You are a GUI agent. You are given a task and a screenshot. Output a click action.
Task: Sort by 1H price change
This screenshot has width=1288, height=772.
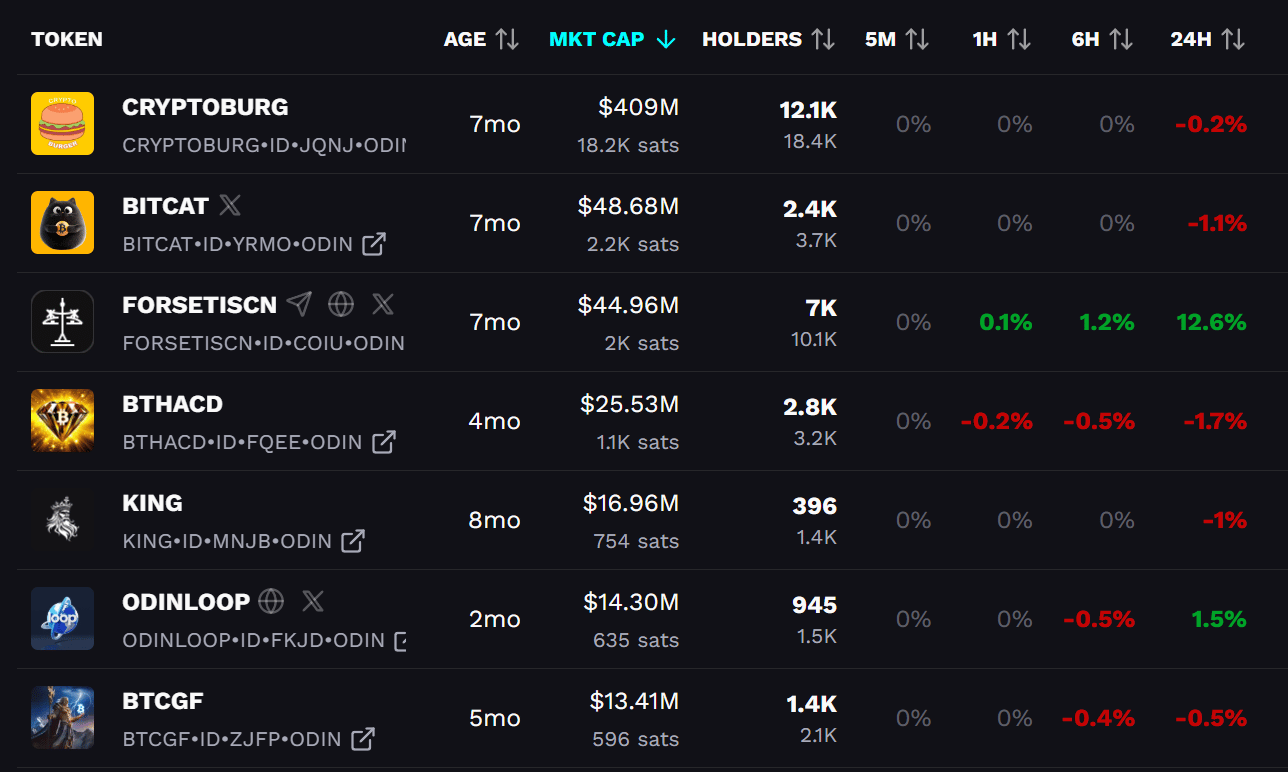pyautogui.click(x=1001, y=39)
